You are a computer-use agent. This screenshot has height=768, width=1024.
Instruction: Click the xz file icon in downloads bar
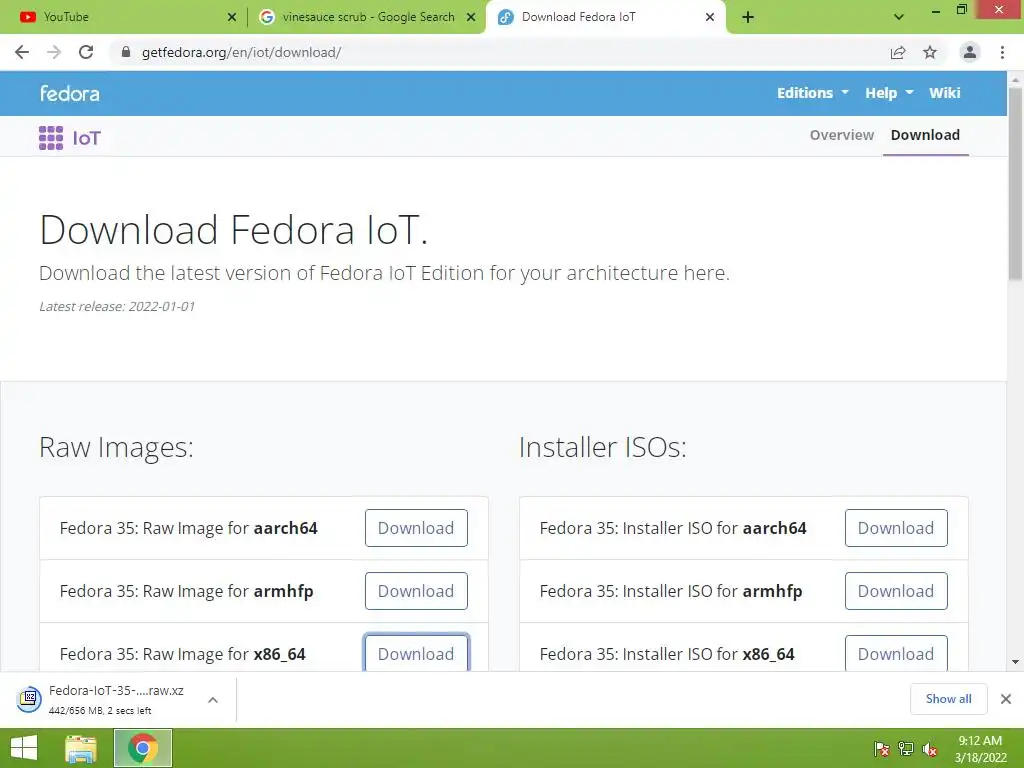pyautogui.click(x=29, y=699)
